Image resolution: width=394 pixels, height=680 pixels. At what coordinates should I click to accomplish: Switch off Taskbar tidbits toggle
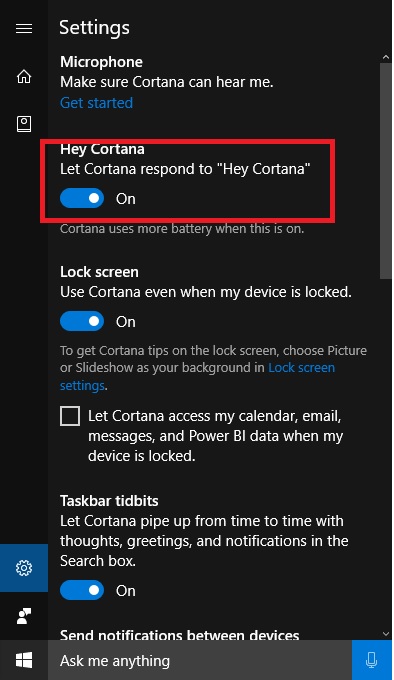82,590
